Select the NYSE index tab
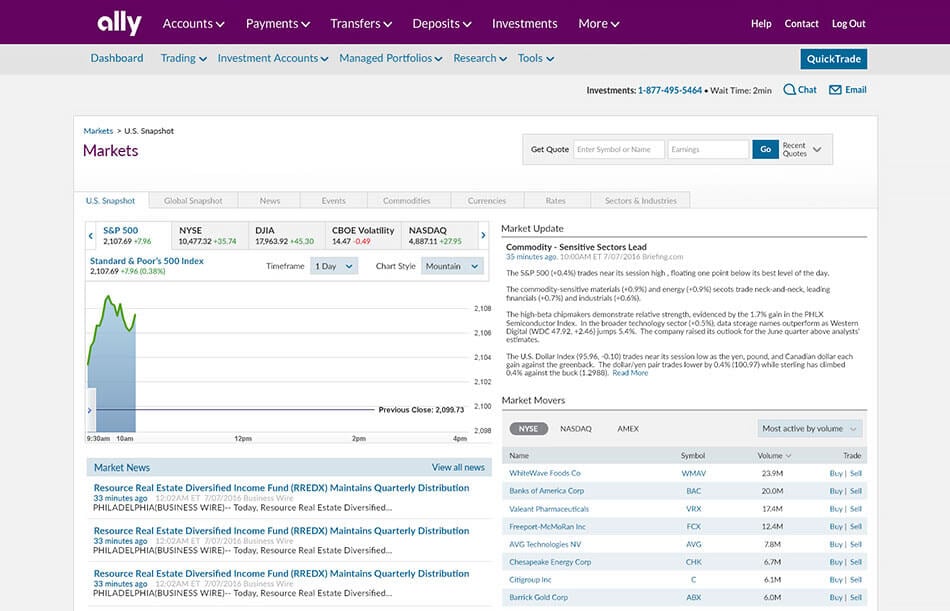 (x=210, y=235)
